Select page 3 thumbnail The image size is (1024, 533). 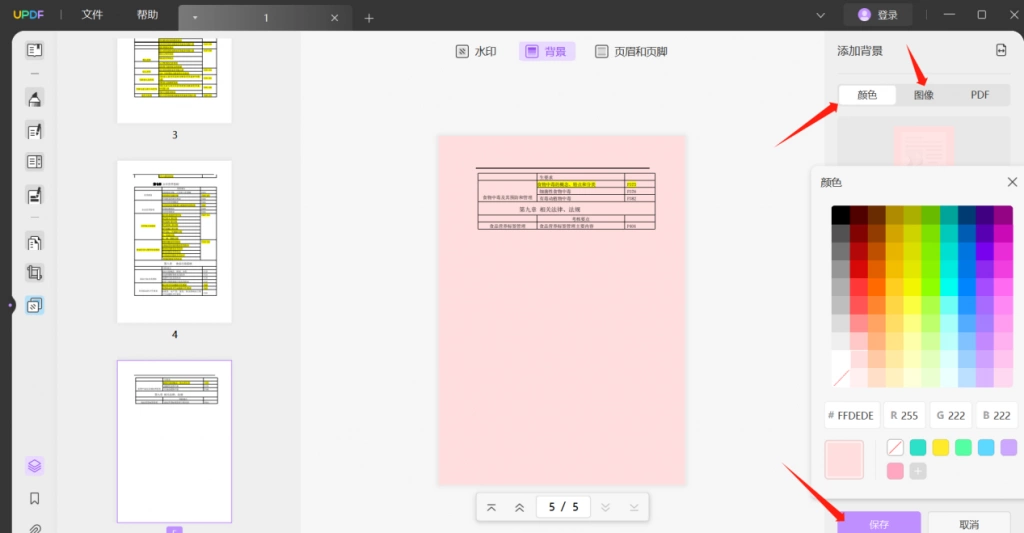click(x=174, y=80)
